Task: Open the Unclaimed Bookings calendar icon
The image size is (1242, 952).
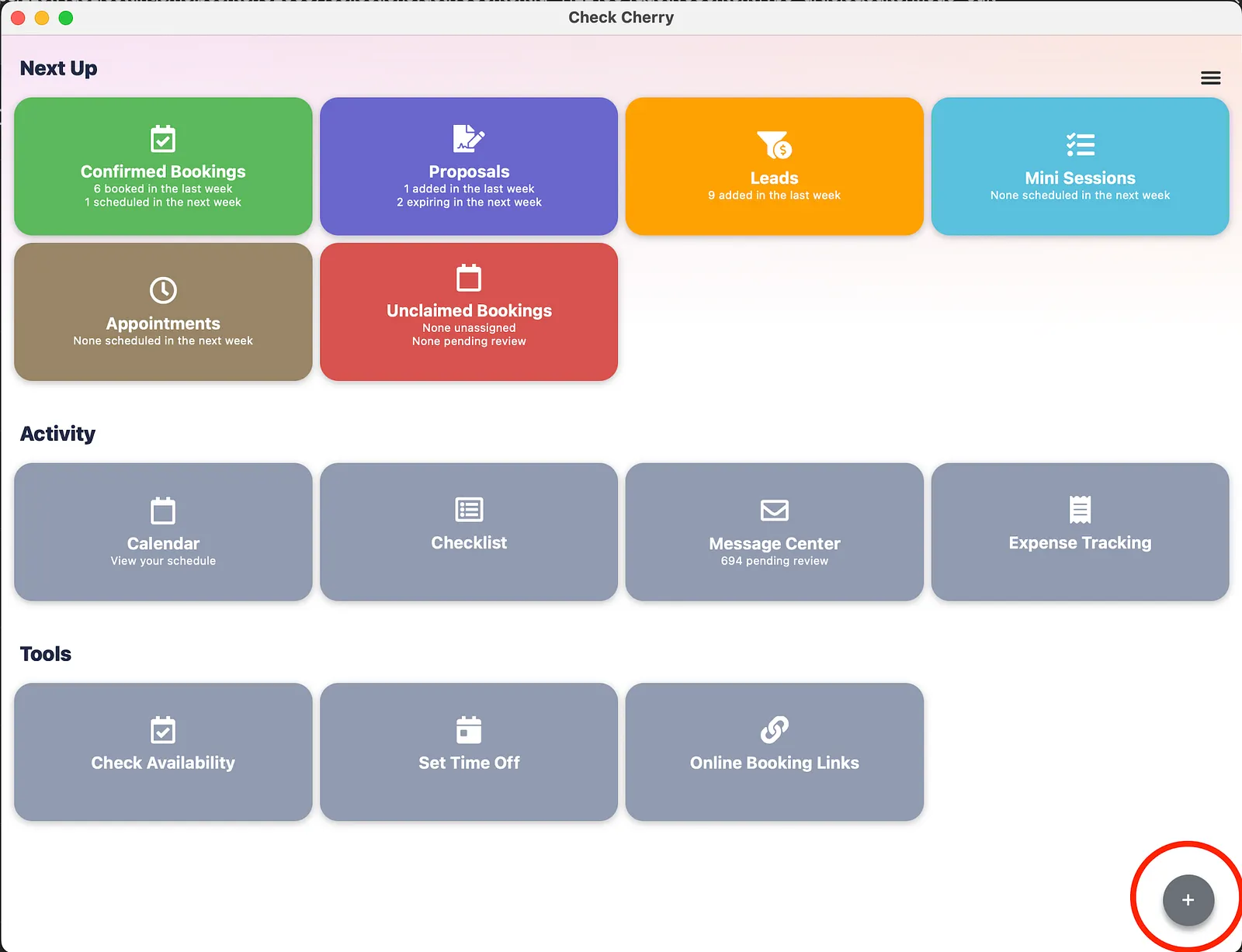Action: [x=469, y=278]
